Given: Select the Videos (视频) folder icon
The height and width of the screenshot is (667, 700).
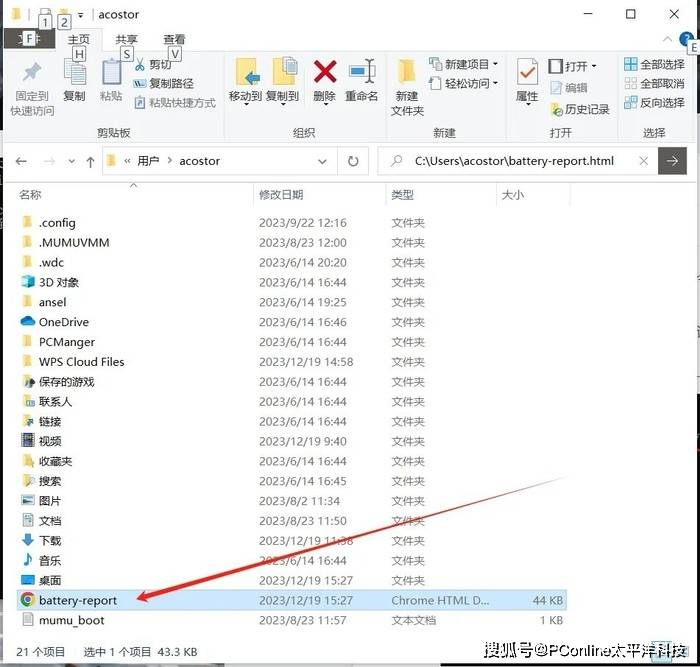Looking at the screenshot, I should 28,441.
